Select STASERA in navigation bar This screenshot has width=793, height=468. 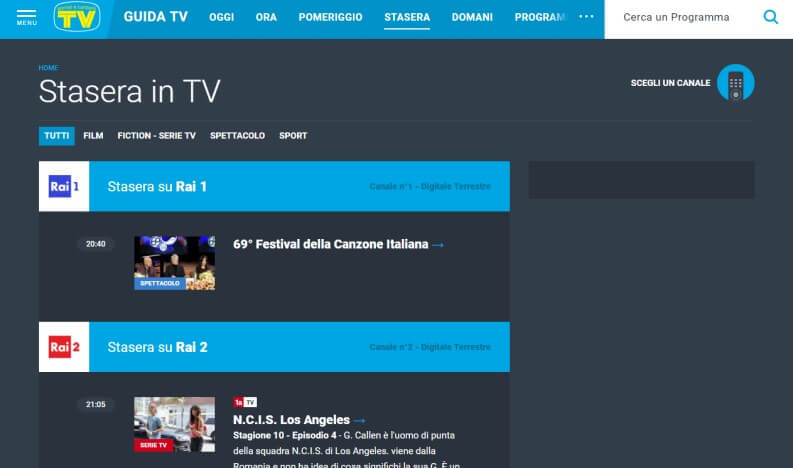point(407,17)
